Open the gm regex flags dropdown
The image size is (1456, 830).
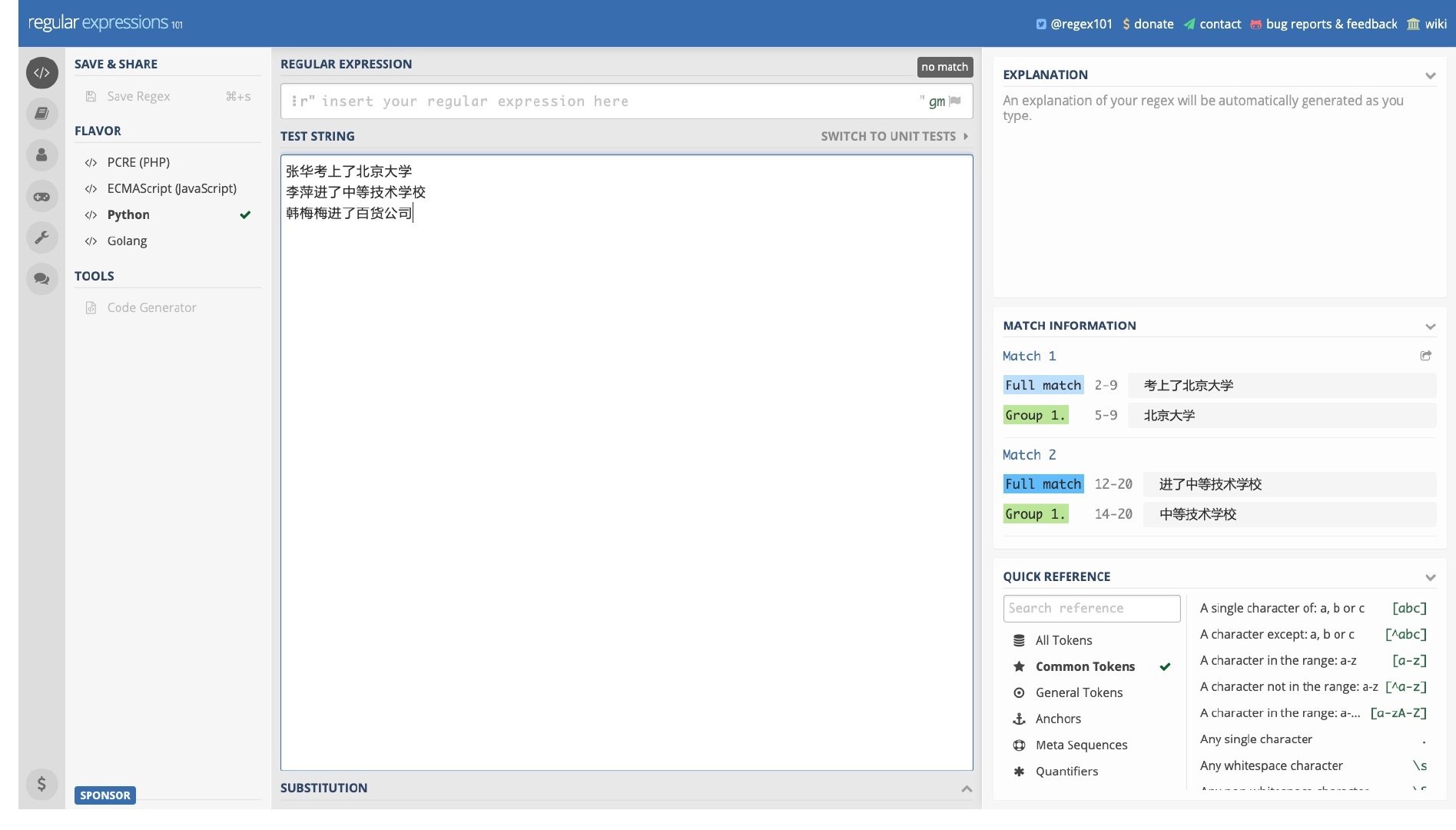[x=937, y=101]
